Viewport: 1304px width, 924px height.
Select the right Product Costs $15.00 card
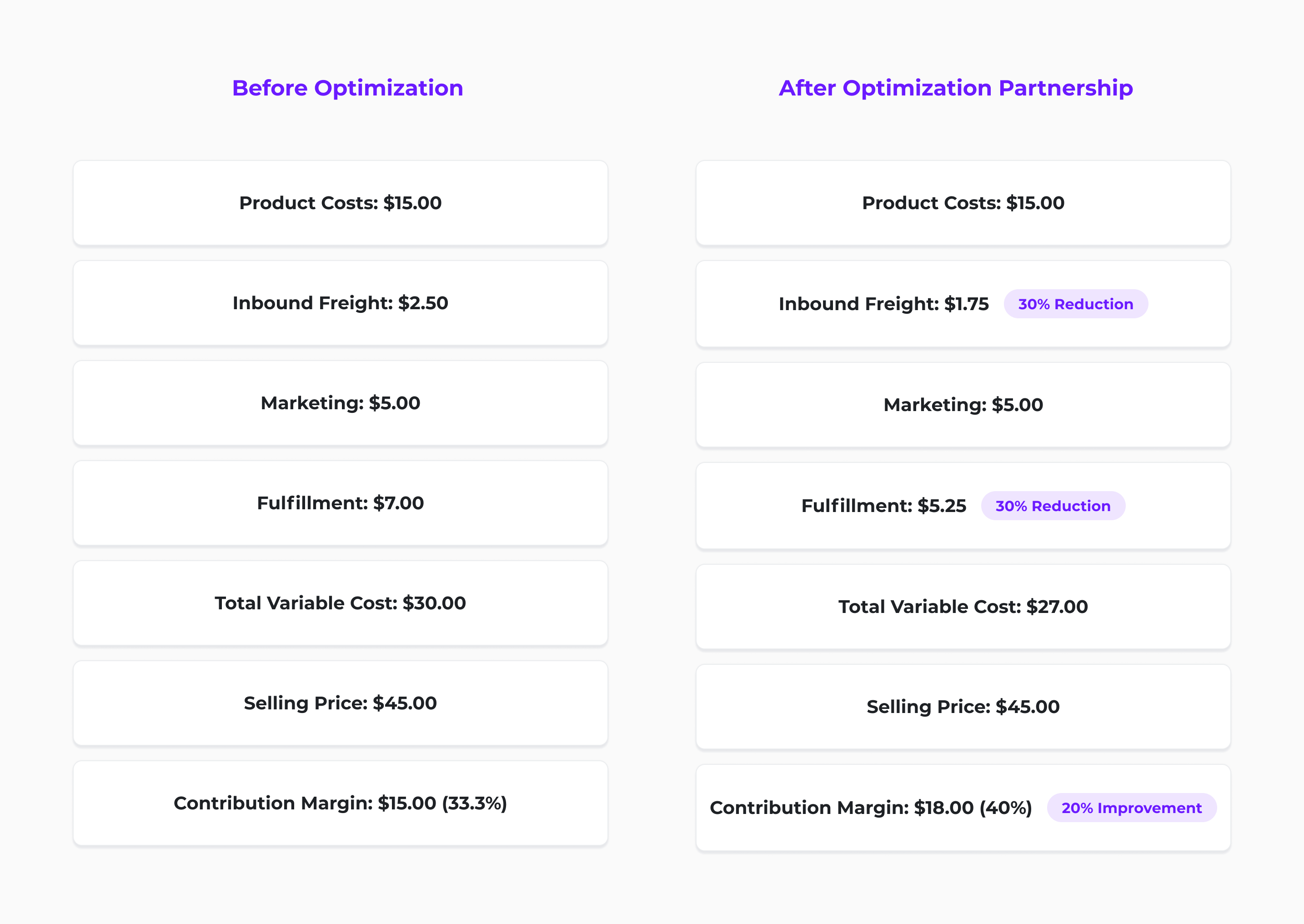click(x=963, y=203)
